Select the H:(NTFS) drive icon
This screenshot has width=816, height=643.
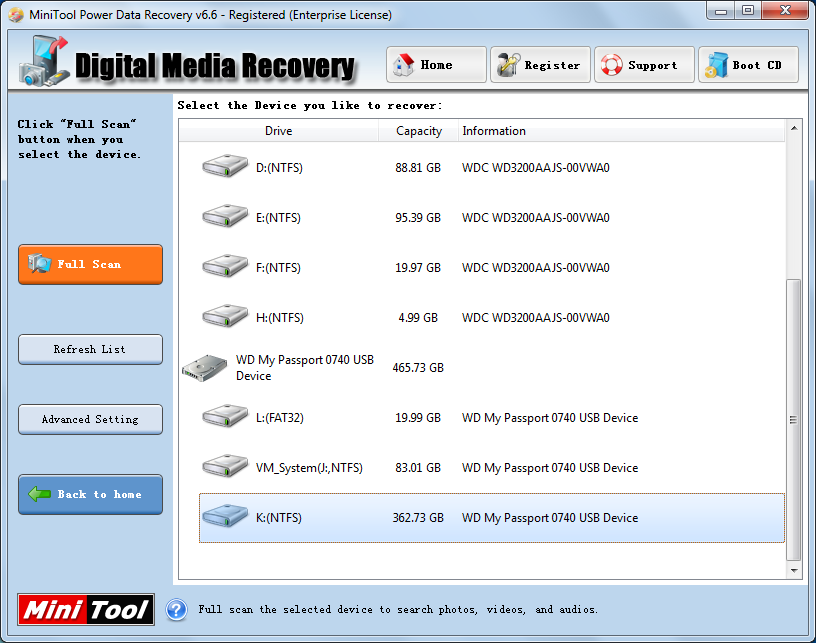click(225, 316)
